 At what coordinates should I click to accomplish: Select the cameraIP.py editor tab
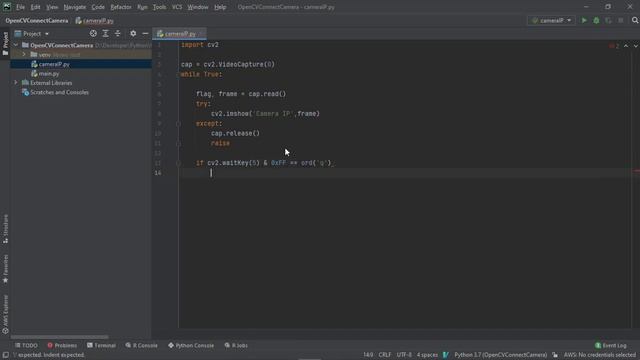180,34
